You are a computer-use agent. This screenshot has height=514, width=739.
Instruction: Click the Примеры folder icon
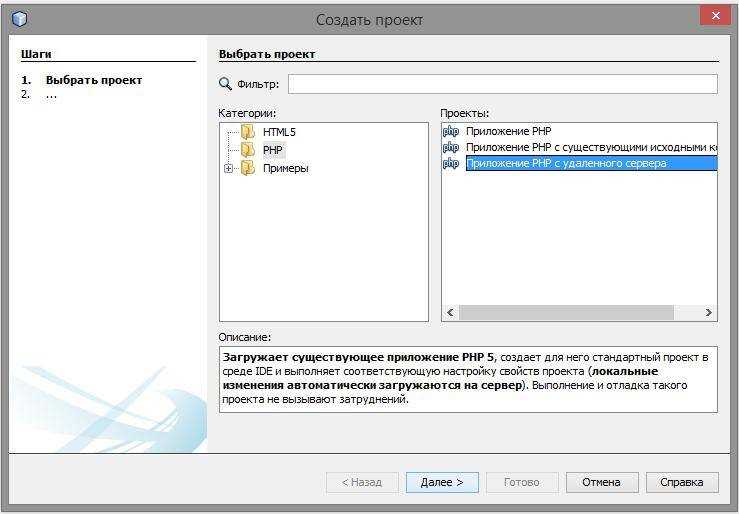tap(248, 168)
